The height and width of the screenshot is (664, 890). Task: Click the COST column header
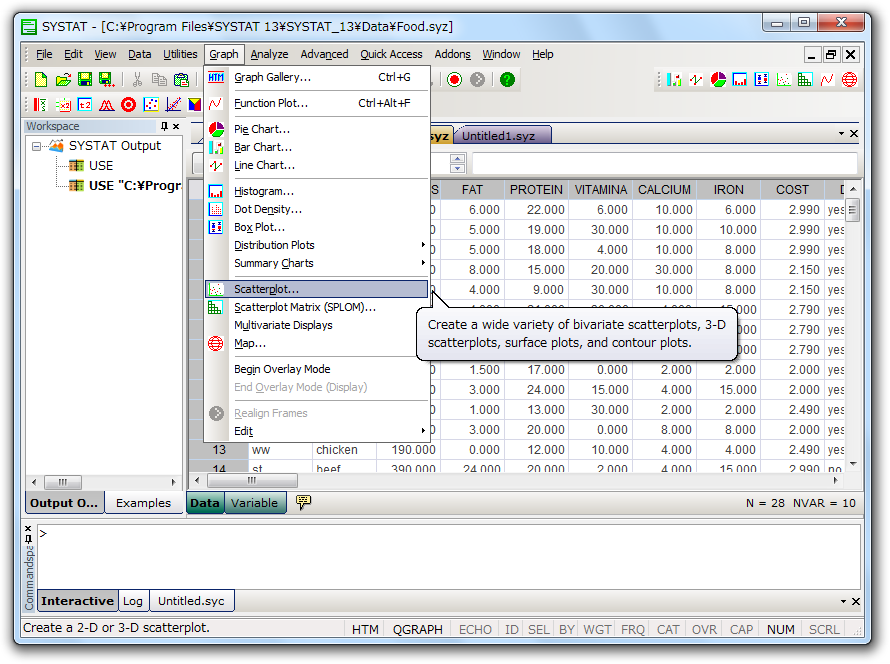click(792, 190)
